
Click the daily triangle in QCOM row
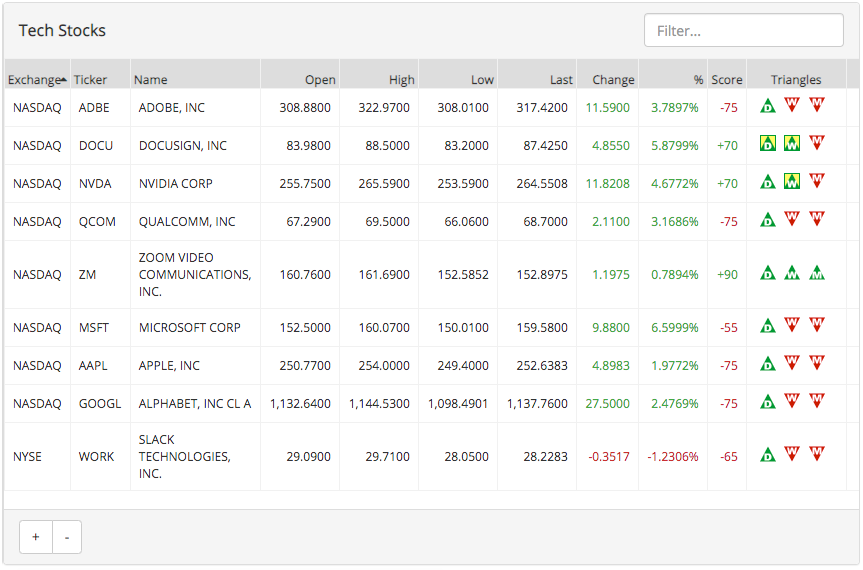pyautogui.click(x=767, y=220)
